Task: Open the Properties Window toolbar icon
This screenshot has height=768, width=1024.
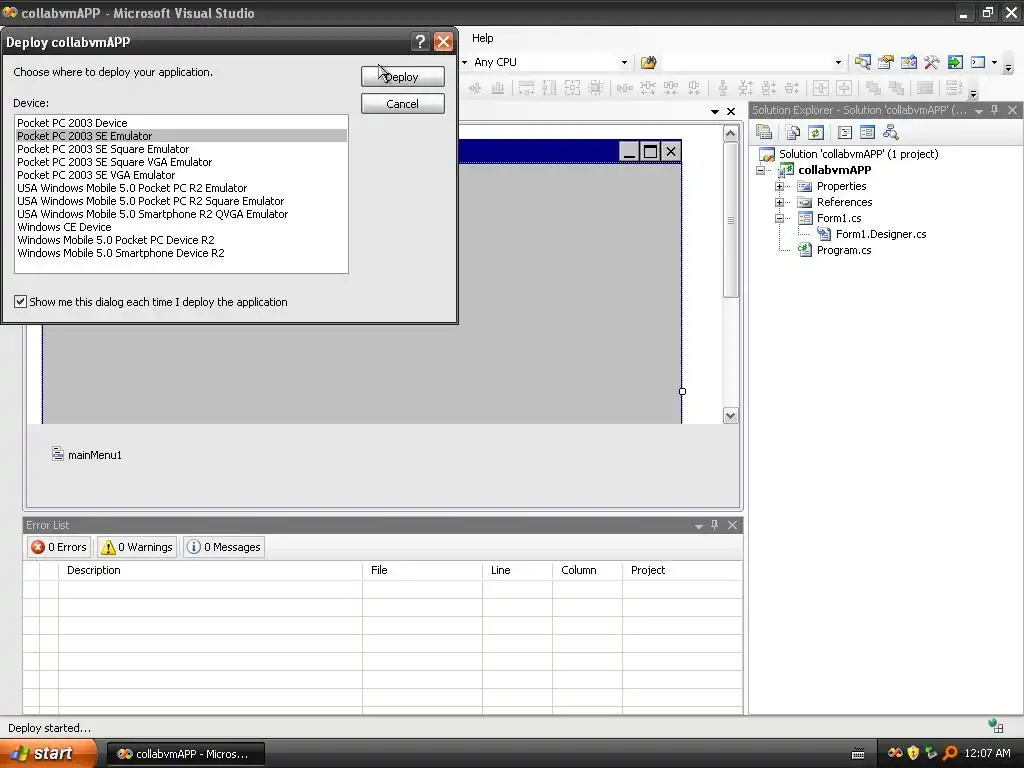Action: point(886,62)
